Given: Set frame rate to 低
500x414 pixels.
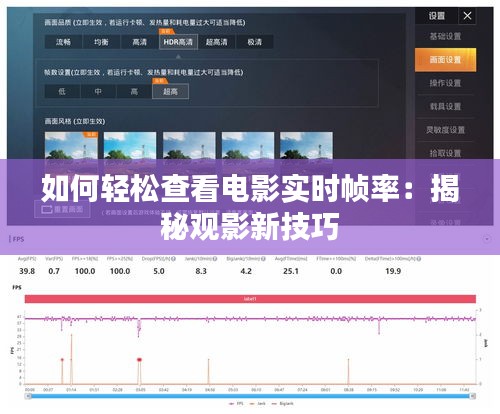Looking at the screenshot, I should click(x=62, y=91).
